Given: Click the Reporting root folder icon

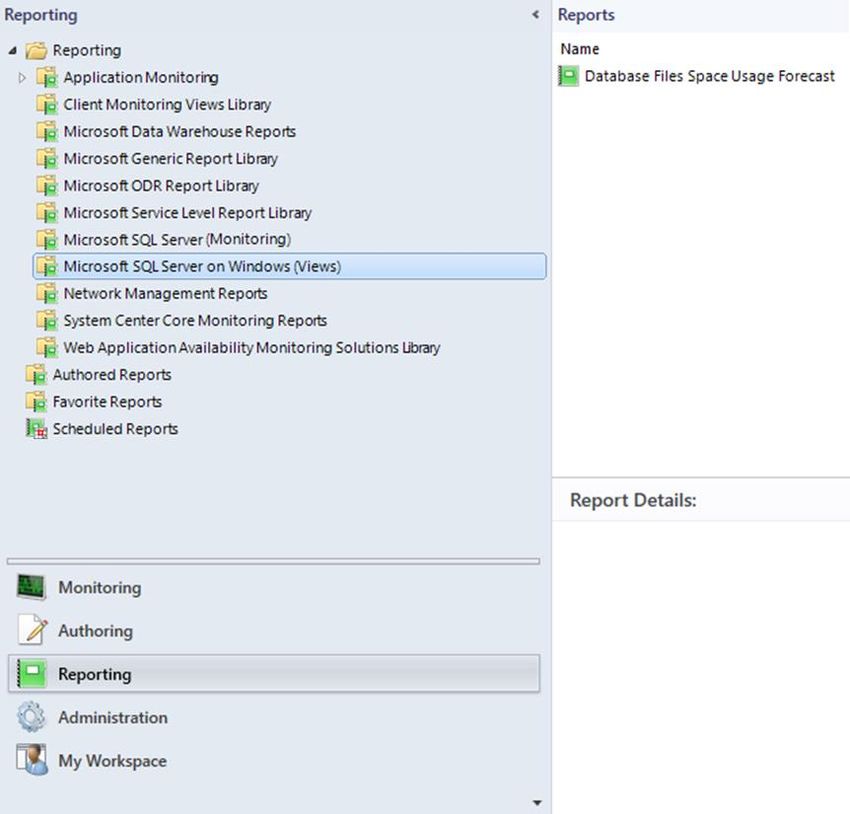Looking at the screenshot, I should coord(36,50).
